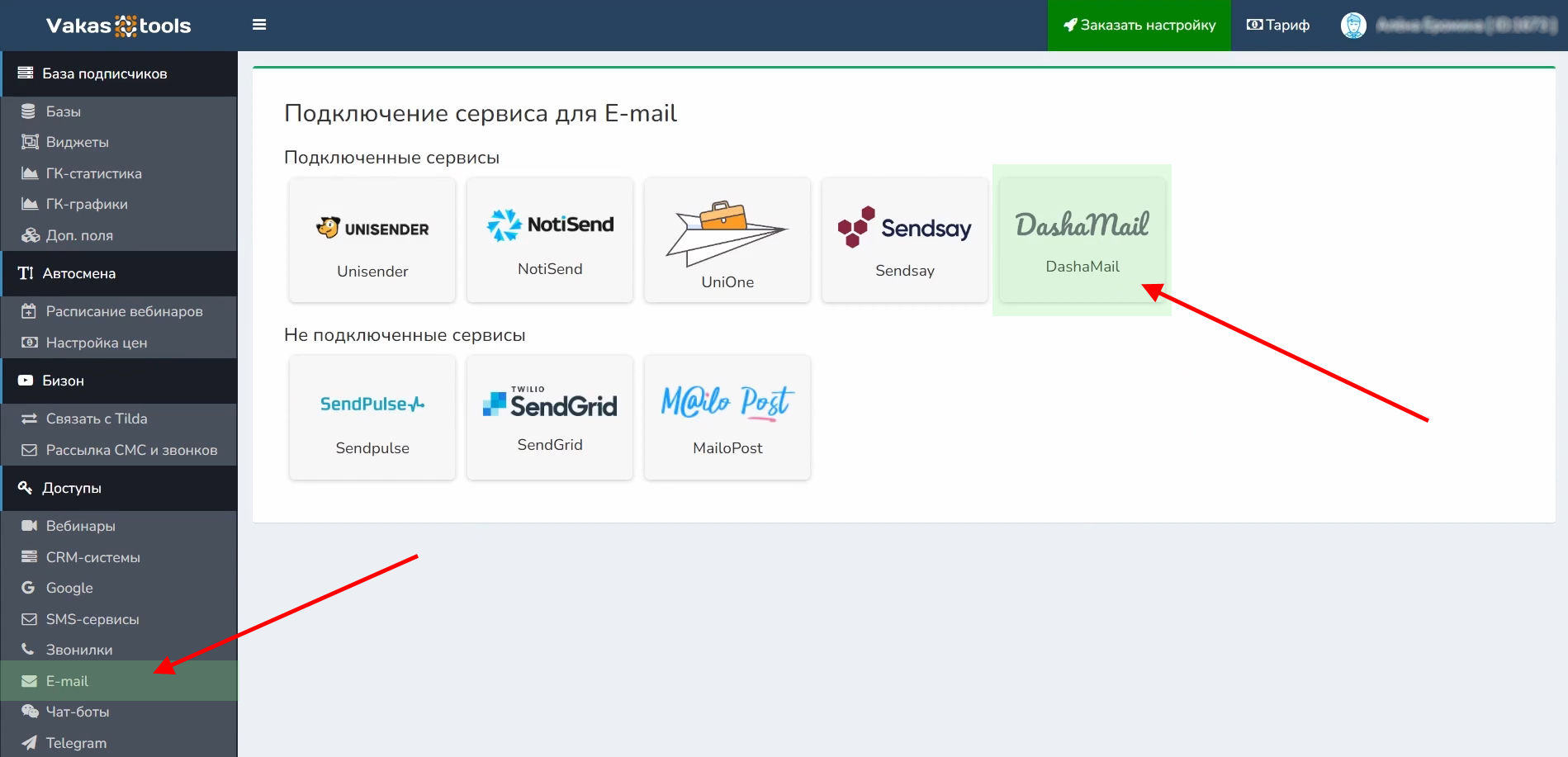Screen dimensions: 1568x757
Task: Click the highlighted DashaMail service card
Action: click(x=1082, y=240)
